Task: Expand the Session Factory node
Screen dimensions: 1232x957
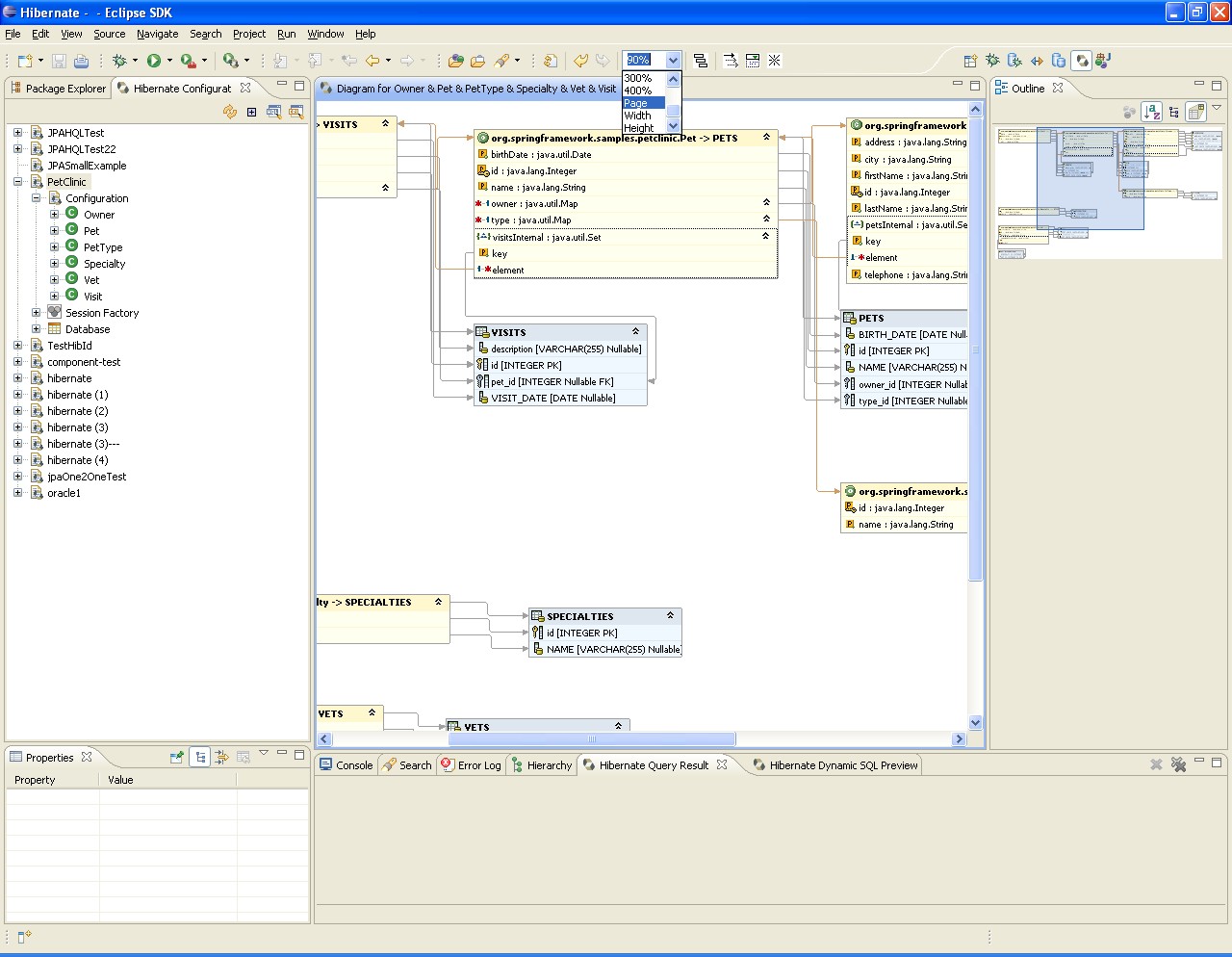Action: 37,313
